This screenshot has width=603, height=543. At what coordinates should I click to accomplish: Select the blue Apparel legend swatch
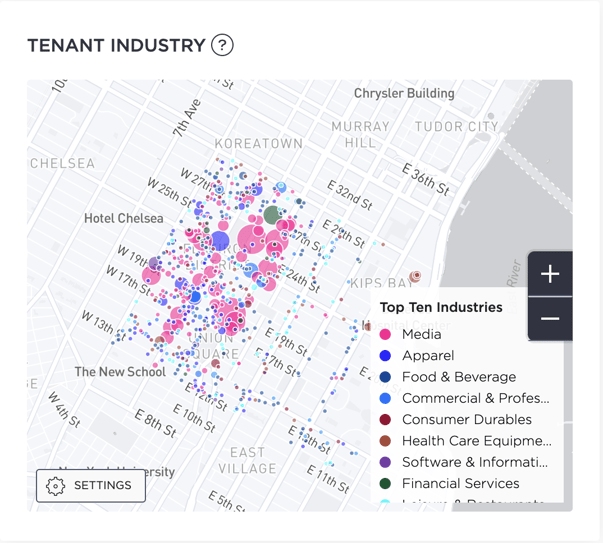pyautogui.click(x=385, y=356)
